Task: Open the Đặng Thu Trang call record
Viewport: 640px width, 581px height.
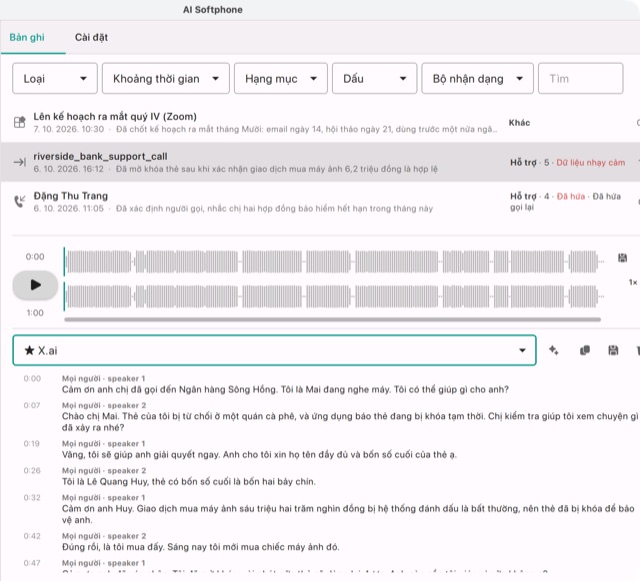Action: [320, 202]
